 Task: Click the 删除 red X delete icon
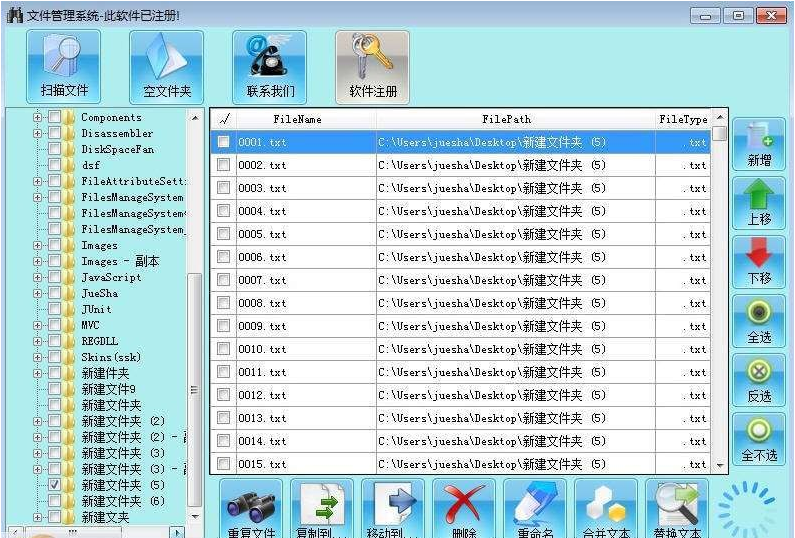pos(463,508)
